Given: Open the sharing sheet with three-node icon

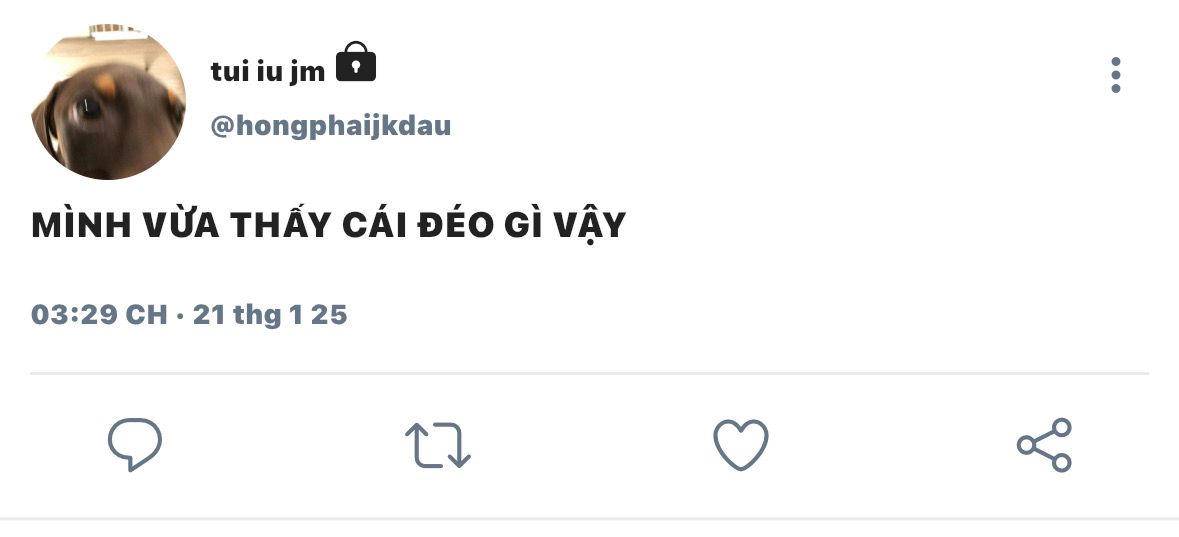Looking at the screenshot, I should point(1044,444).
